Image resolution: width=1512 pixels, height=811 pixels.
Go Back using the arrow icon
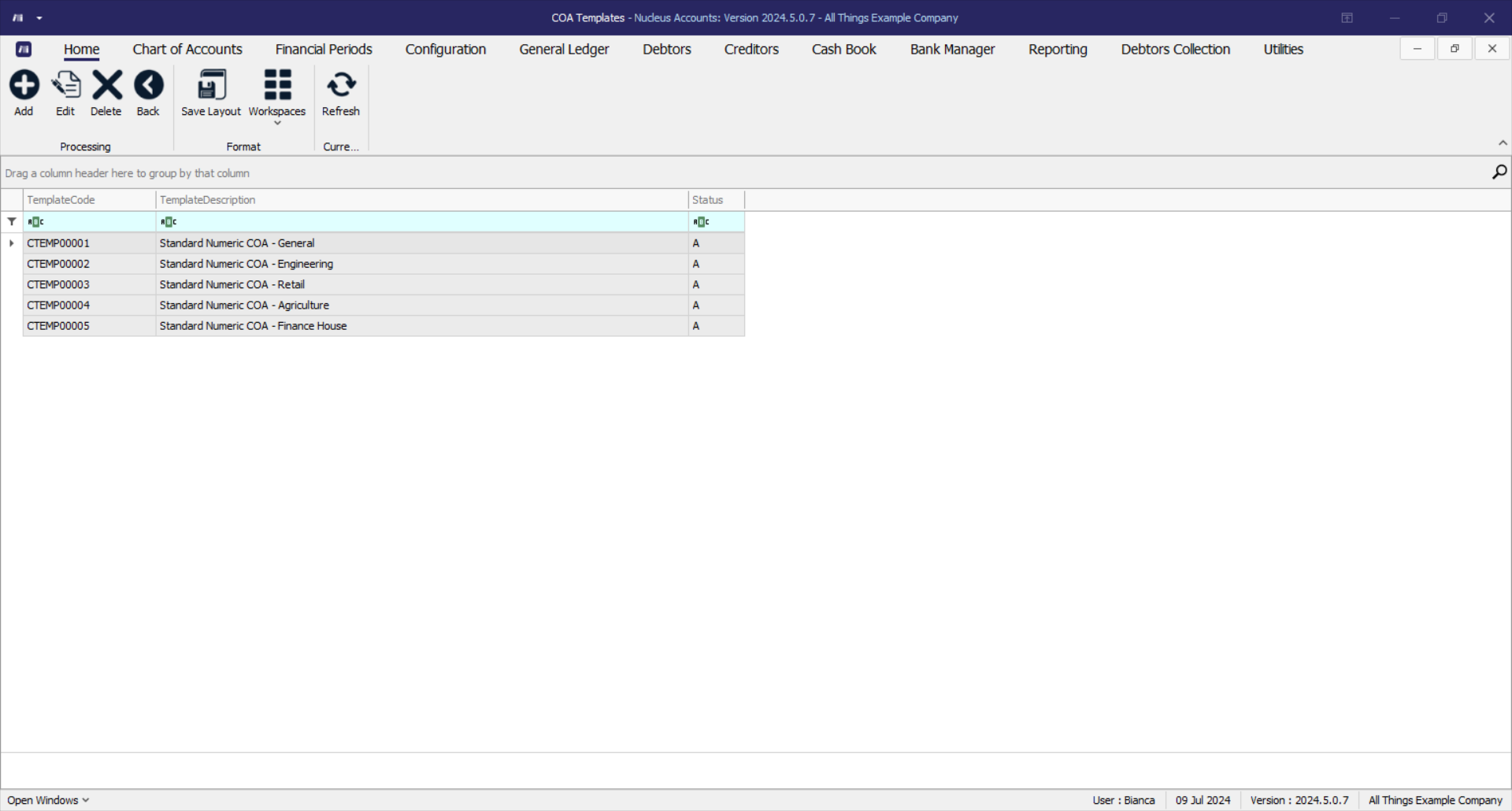click(148, 85)
